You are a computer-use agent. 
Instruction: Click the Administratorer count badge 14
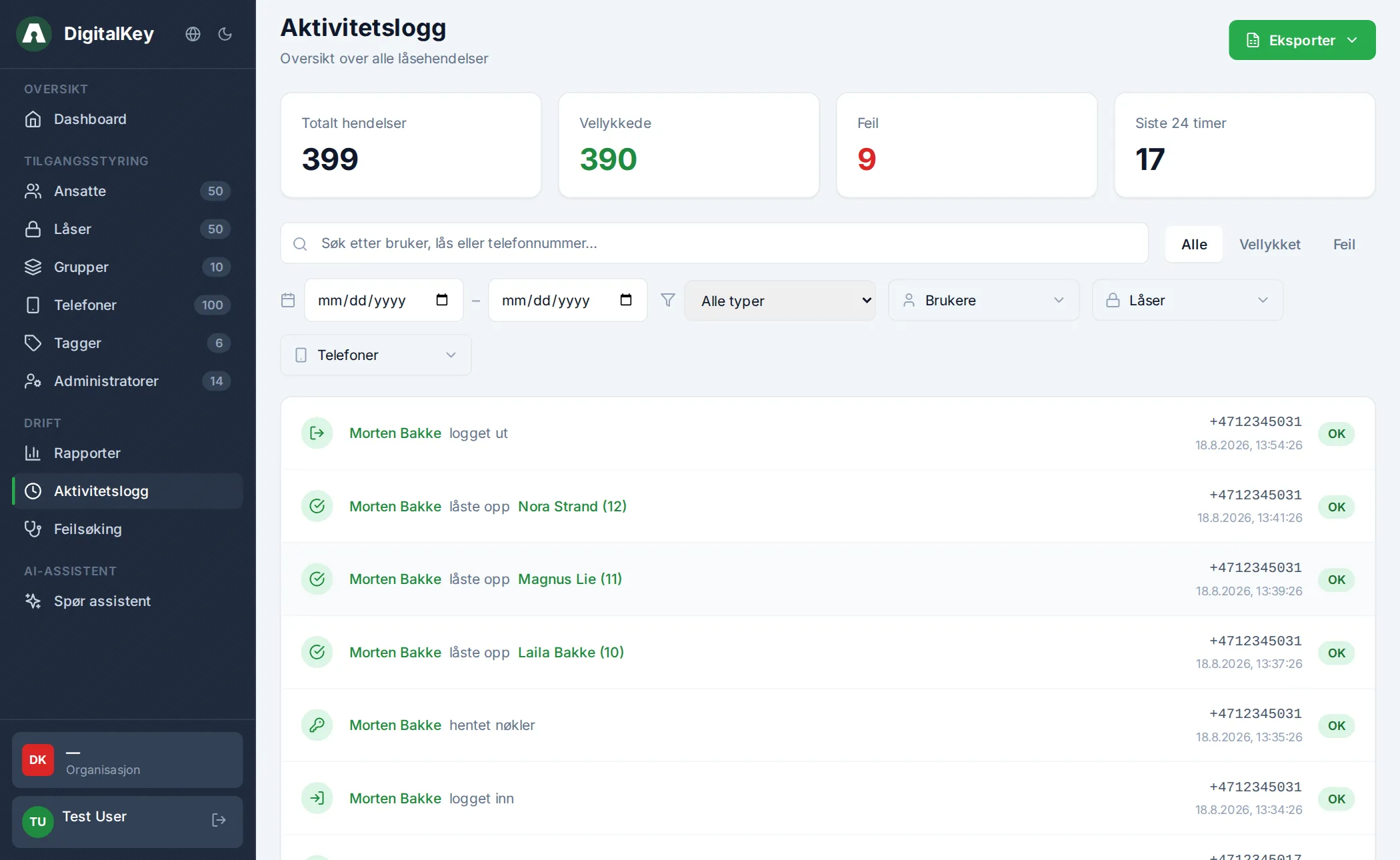click(x=216, y=381)
